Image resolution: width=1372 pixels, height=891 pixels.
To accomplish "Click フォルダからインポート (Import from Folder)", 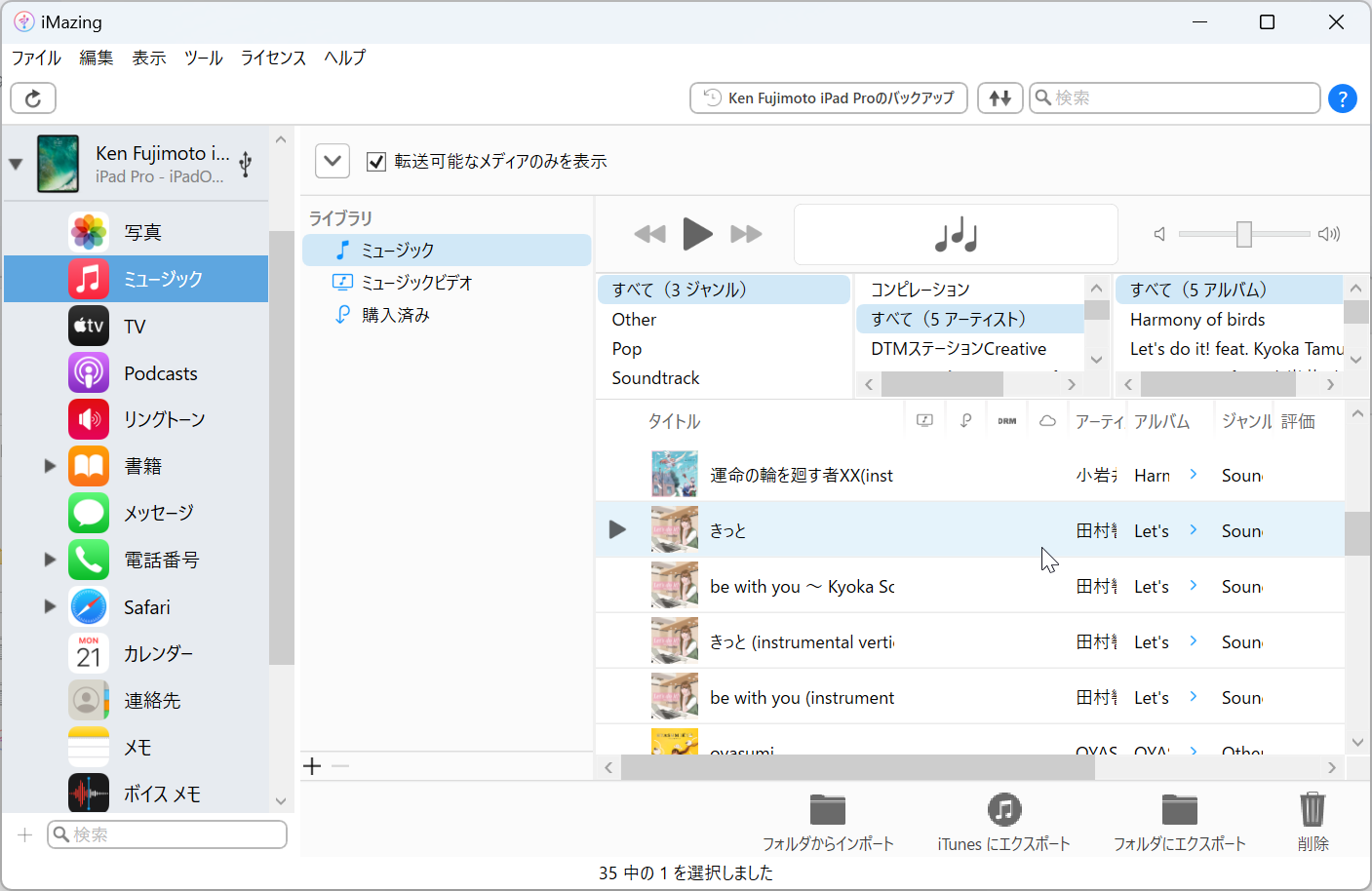I will (828, 824).
